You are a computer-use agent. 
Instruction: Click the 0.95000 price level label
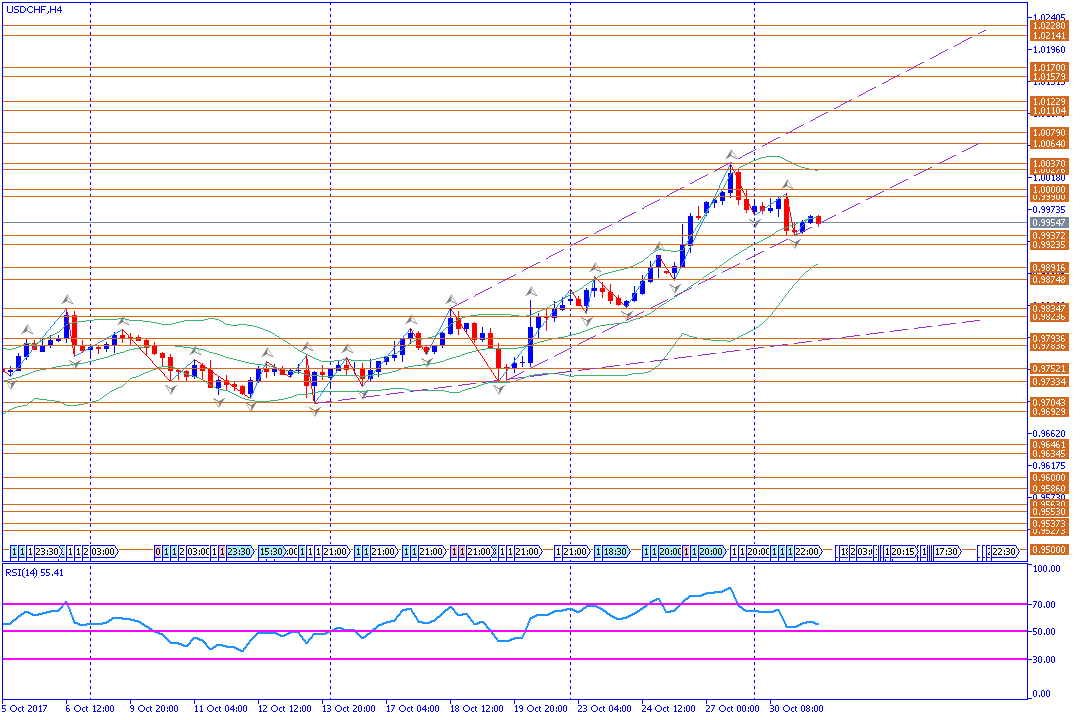coord(1049,550)
